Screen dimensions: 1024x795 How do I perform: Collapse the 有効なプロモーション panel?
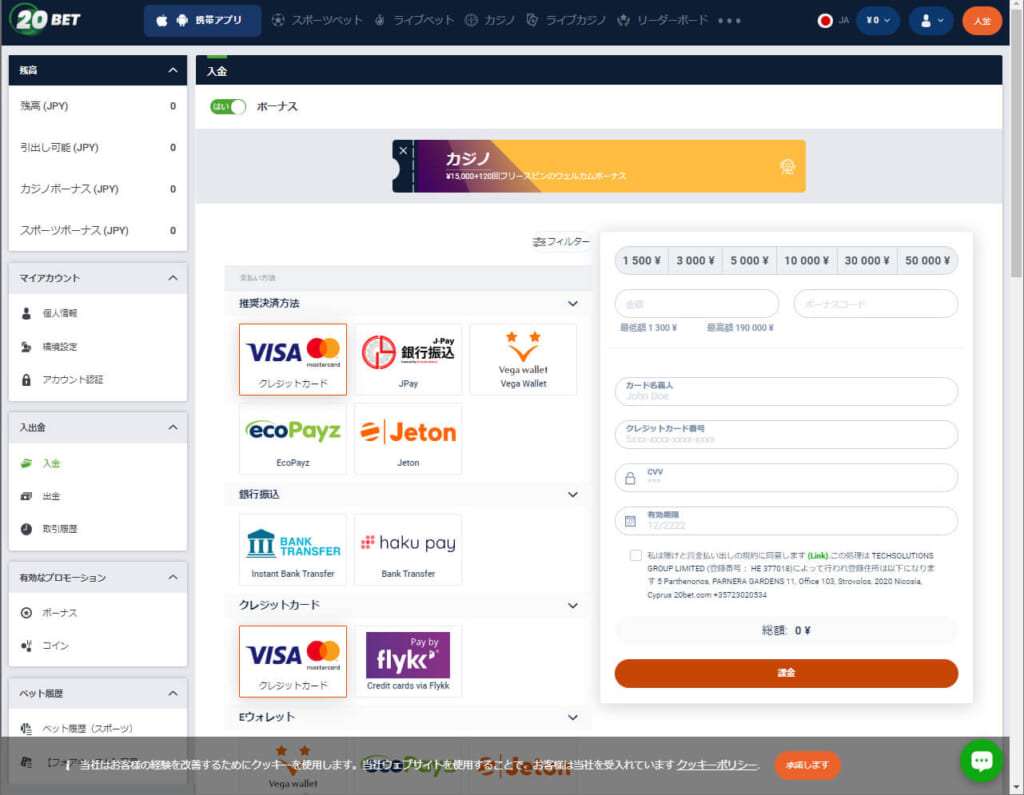pos(172,577)
